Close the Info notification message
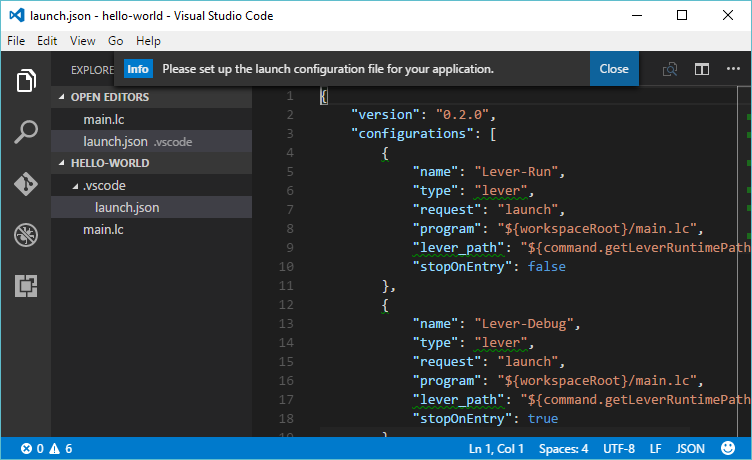The image size is (752, 460). point(613,69)
